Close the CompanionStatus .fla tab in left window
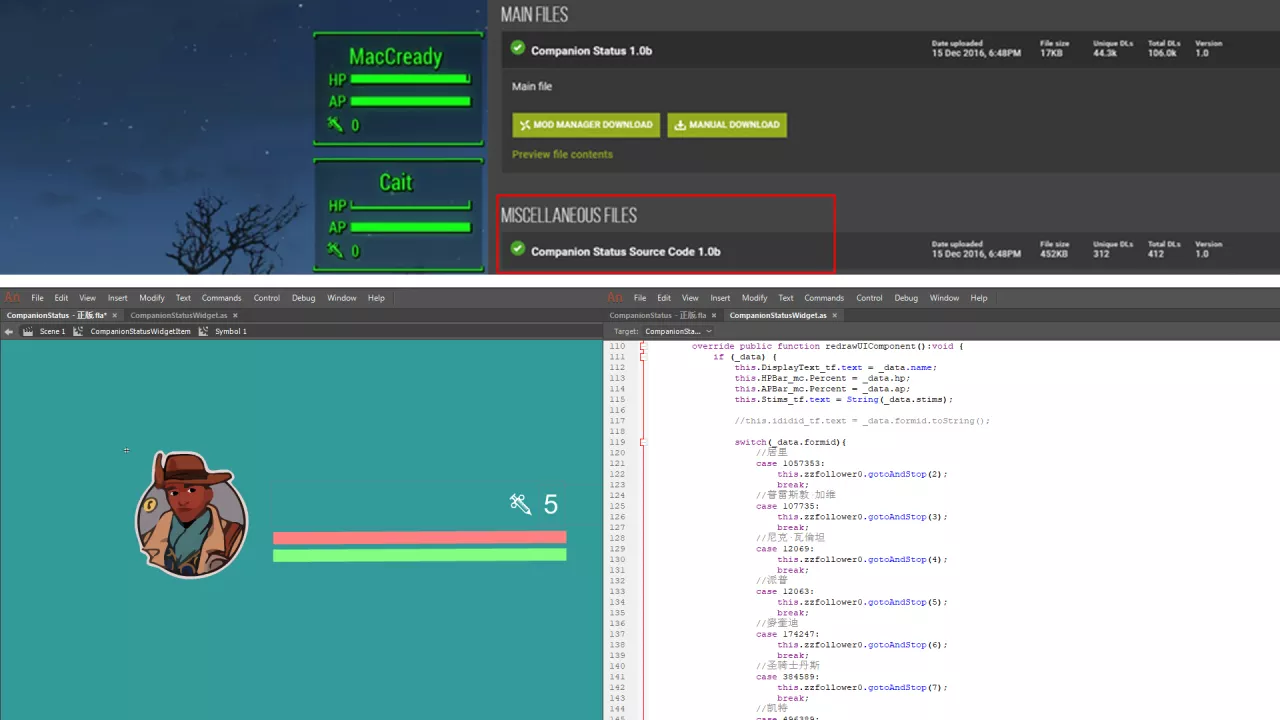Screen dimensions: 1280x720 (113, 315)
